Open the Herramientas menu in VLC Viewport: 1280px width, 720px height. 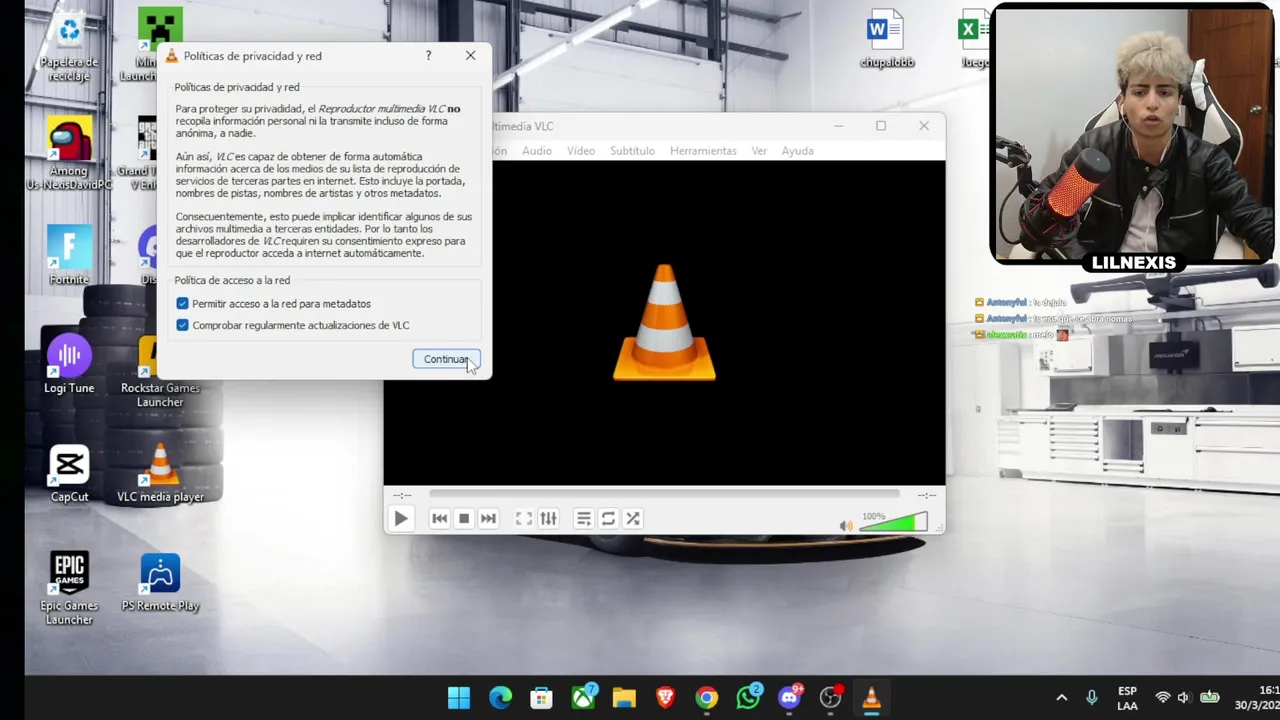click(x=703, y=151)
